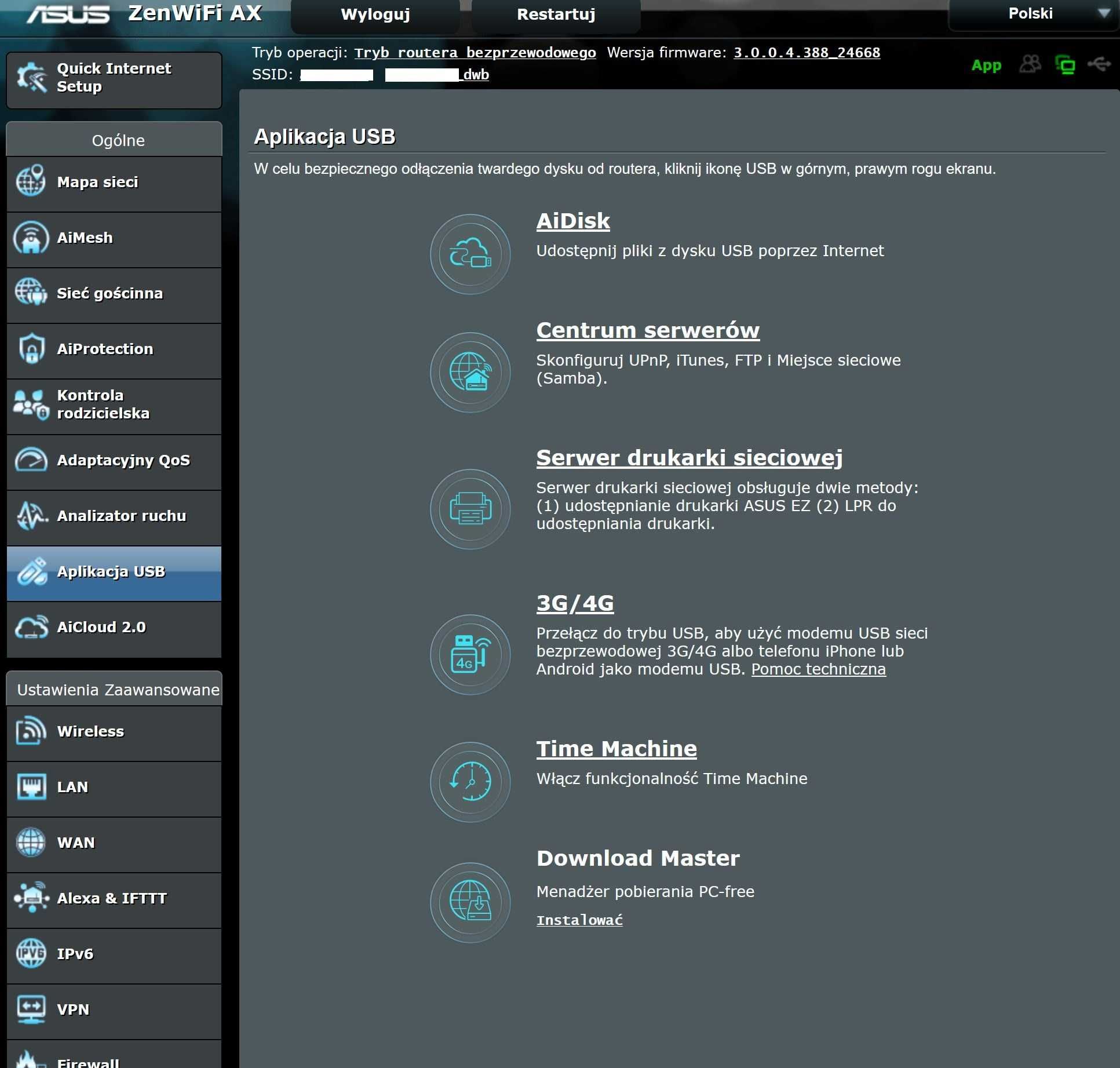
Task: Open Analizator ruchu menu item
Action: click(x=114, y=517)
